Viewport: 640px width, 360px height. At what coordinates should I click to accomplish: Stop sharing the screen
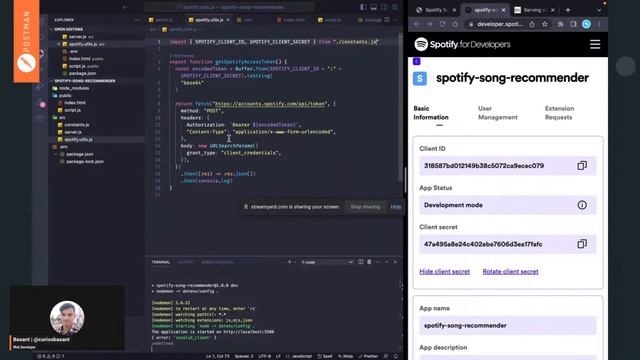(x=365, y=207)
